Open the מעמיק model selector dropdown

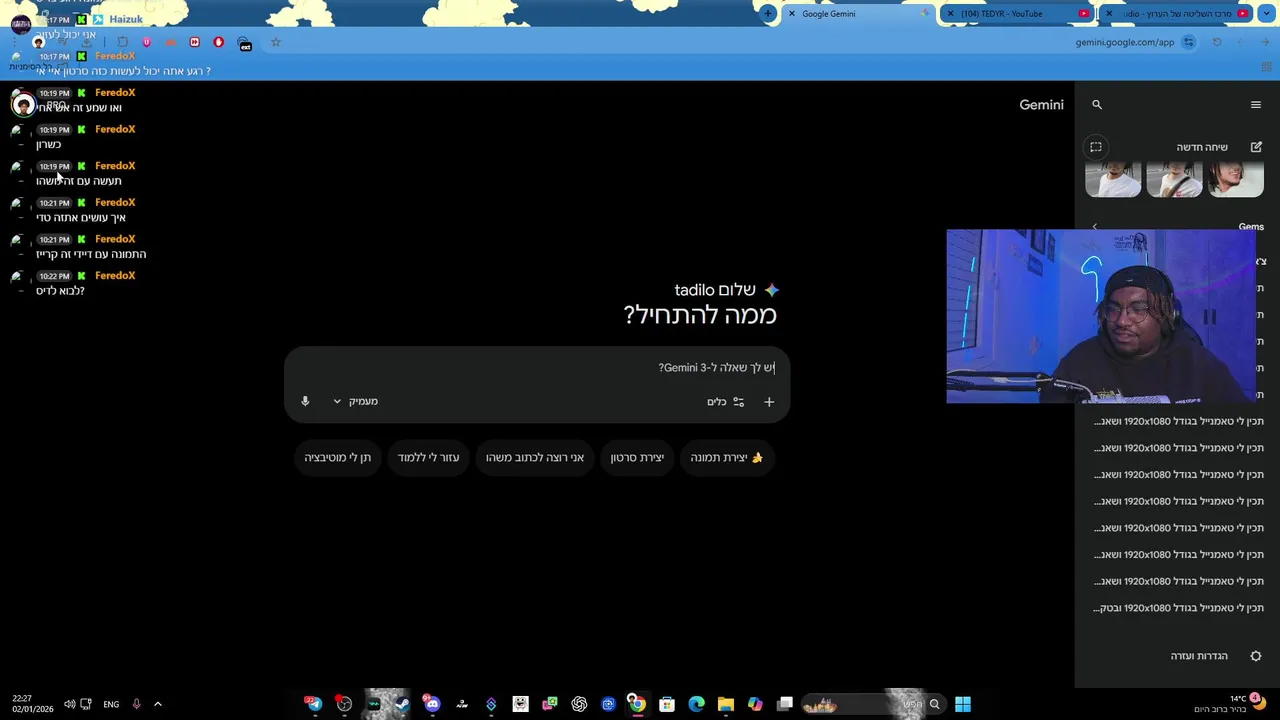[x=355, y=402]
